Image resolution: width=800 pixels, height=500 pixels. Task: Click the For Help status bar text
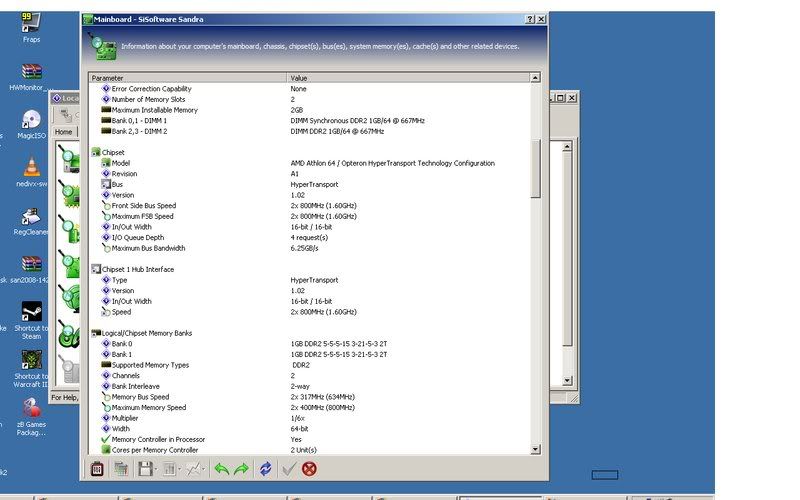64,397
